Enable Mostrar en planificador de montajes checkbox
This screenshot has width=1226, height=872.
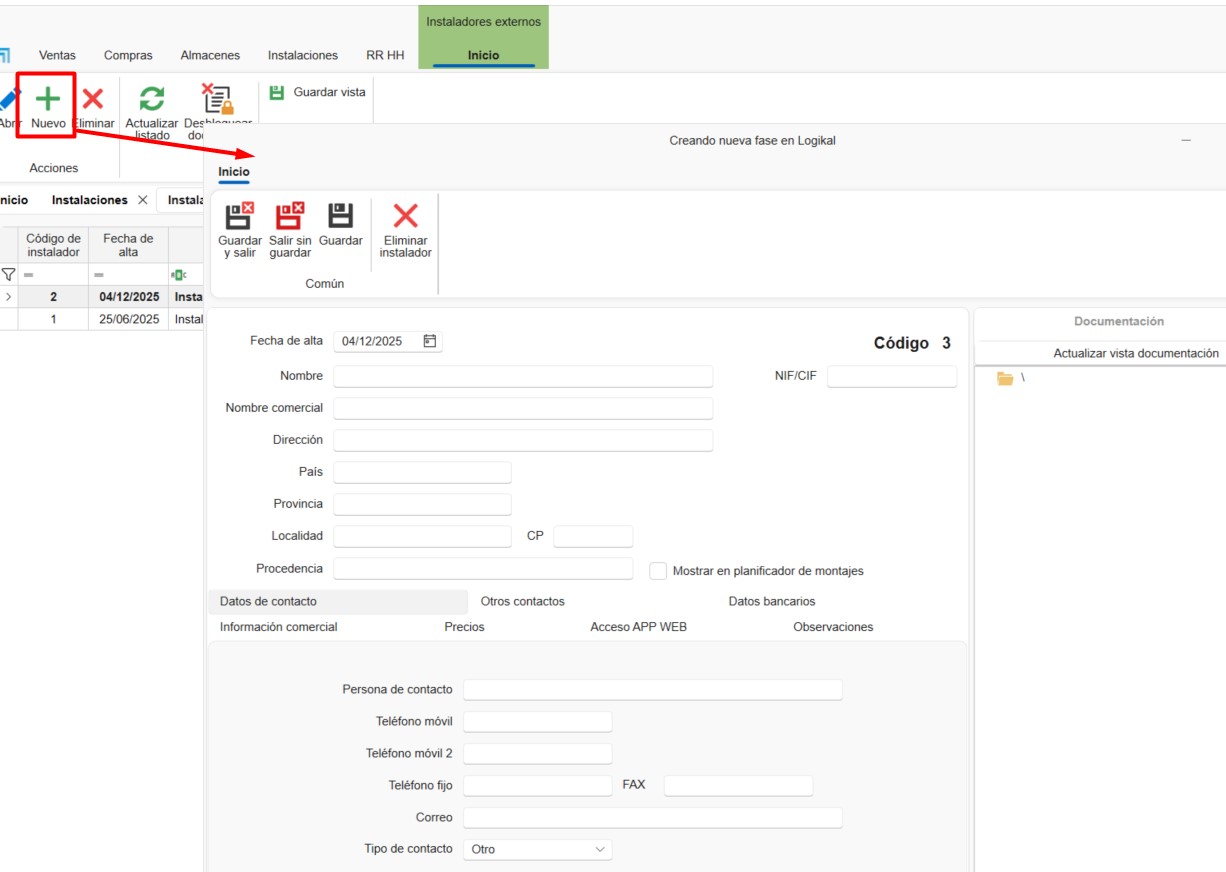click(x=658, y=571)
